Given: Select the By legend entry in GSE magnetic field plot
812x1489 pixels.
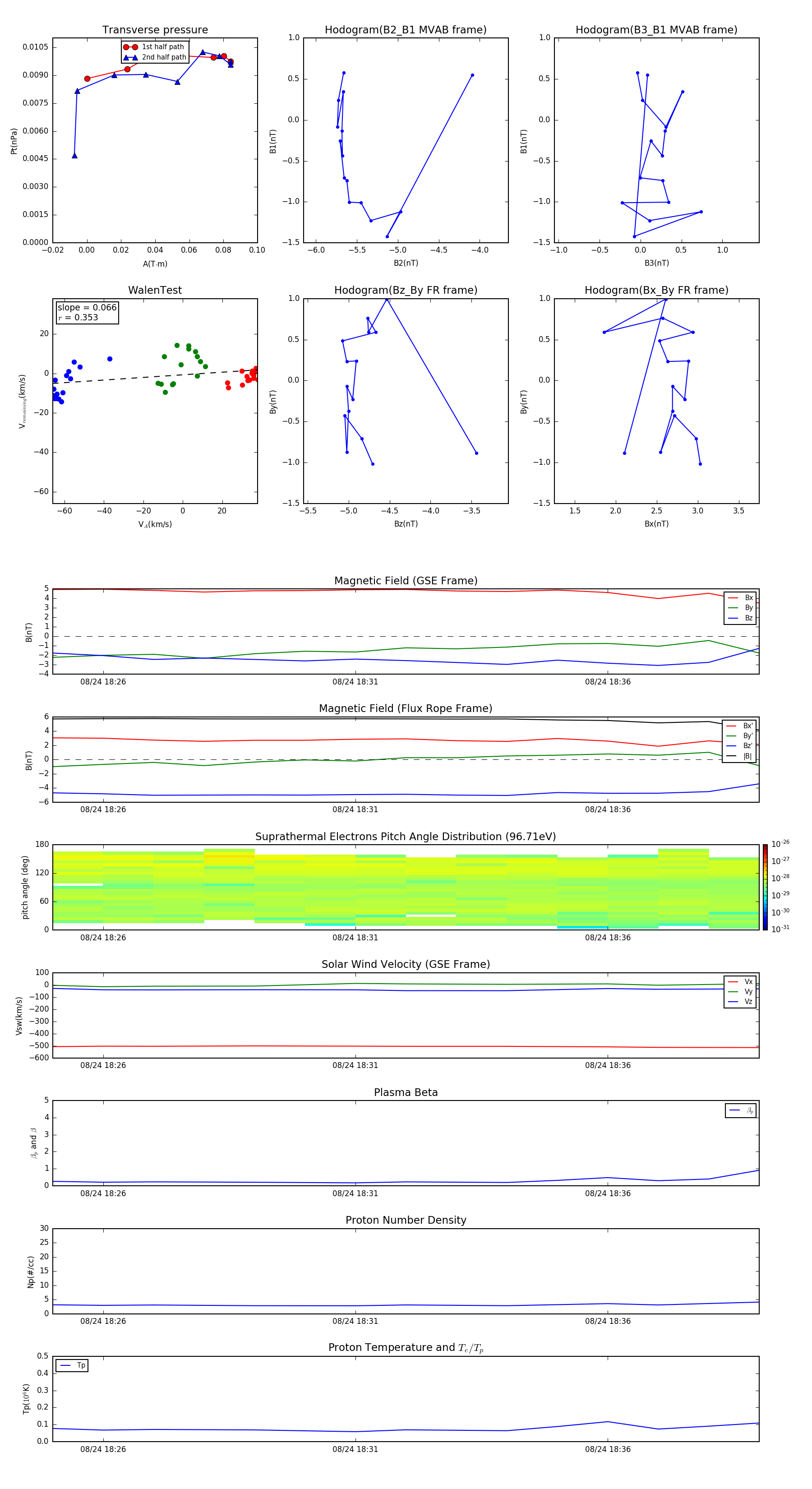Looking at the screenshot, I should coord(741,607).
